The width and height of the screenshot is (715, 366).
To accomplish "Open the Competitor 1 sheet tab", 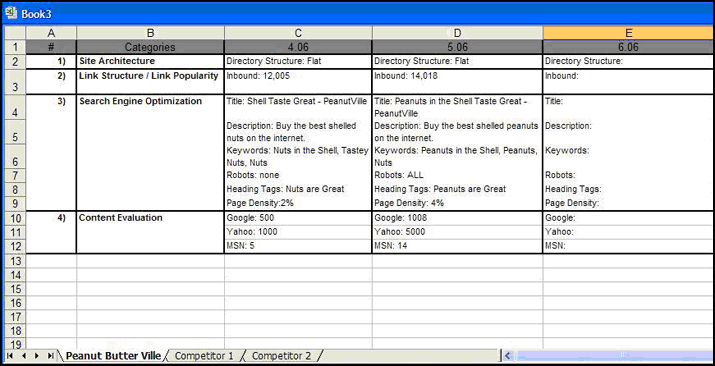I will point(204,356).
